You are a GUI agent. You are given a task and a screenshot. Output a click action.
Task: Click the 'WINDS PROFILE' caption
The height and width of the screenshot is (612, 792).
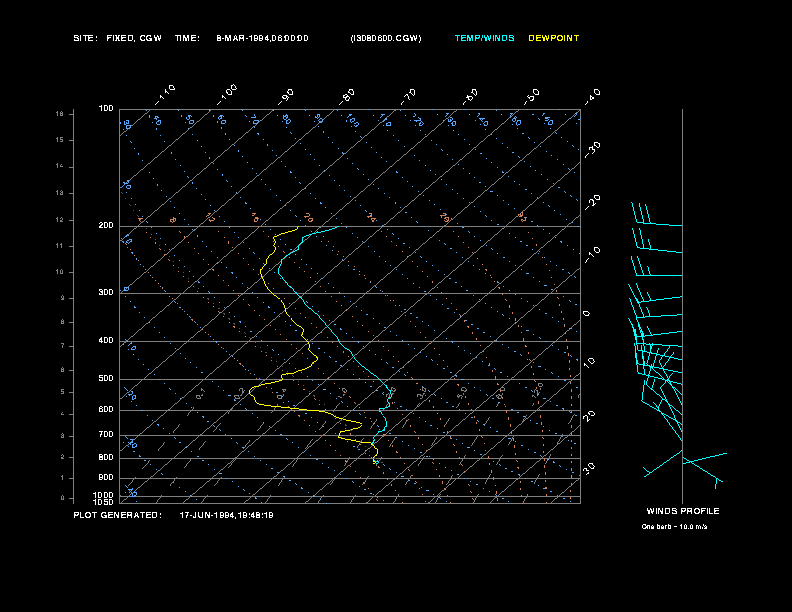(683, 511)
